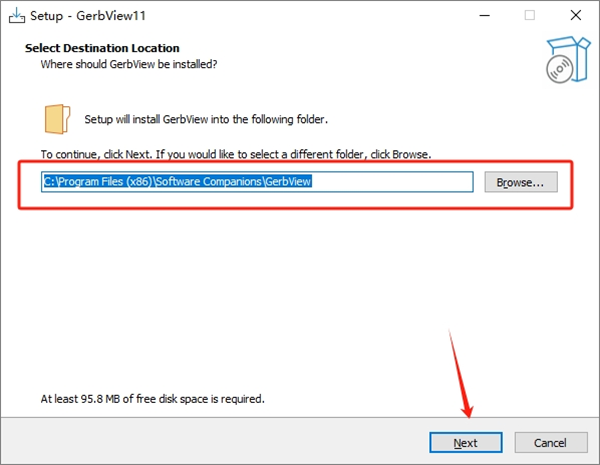The image size is (600, 465).
Task: Open the Browse folder dialog
Action: pos(520,182)
